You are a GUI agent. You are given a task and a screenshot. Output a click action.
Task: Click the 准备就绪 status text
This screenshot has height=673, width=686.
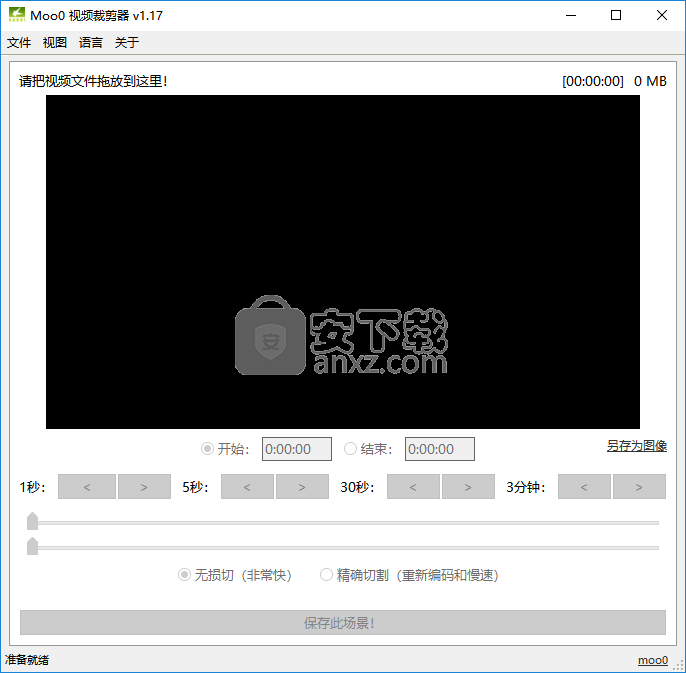(27, 660)
